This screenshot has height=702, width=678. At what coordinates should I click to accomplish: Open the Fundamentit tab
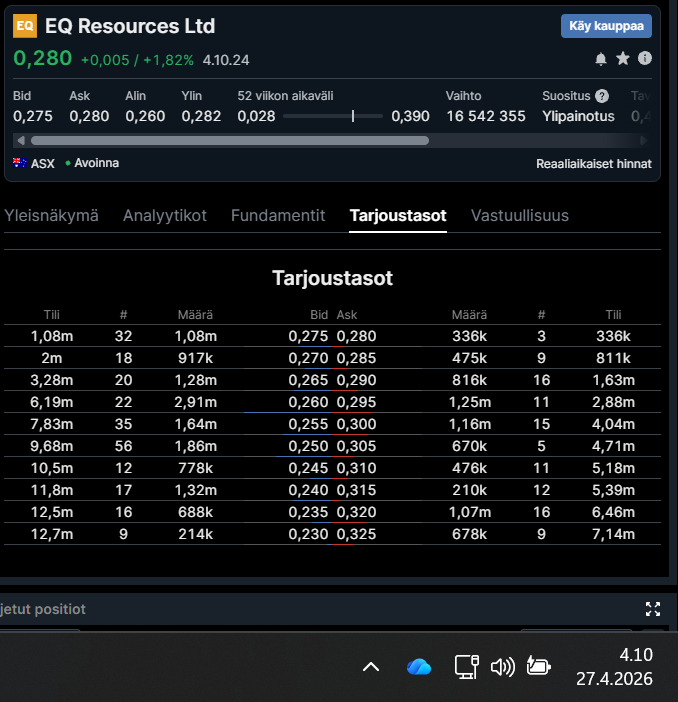point(278,216)
